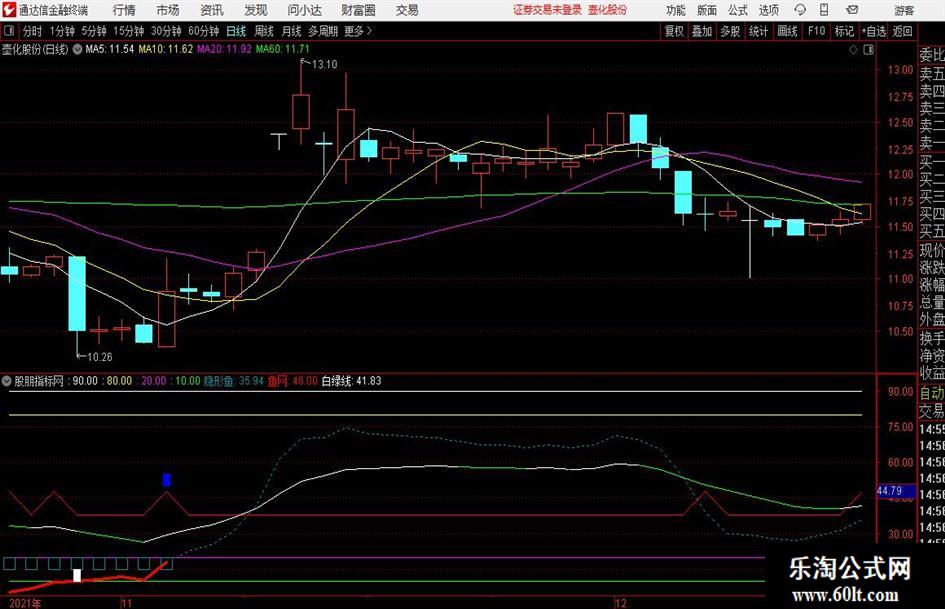Screen dimensions: 945x609
Task: Click the 白绿线: 41.83 indicator value
Action: point(351,380)
